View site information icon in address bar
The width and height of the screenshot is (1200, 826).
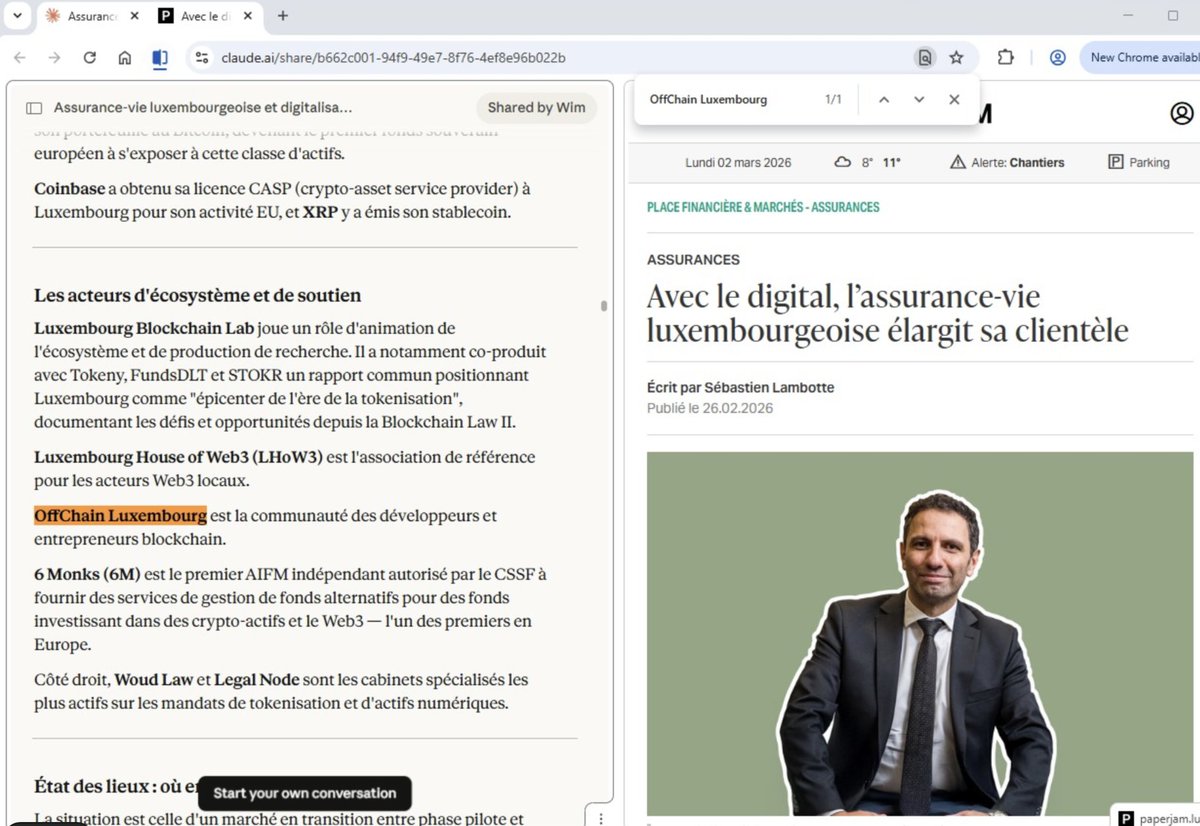(x=202, y=58)
